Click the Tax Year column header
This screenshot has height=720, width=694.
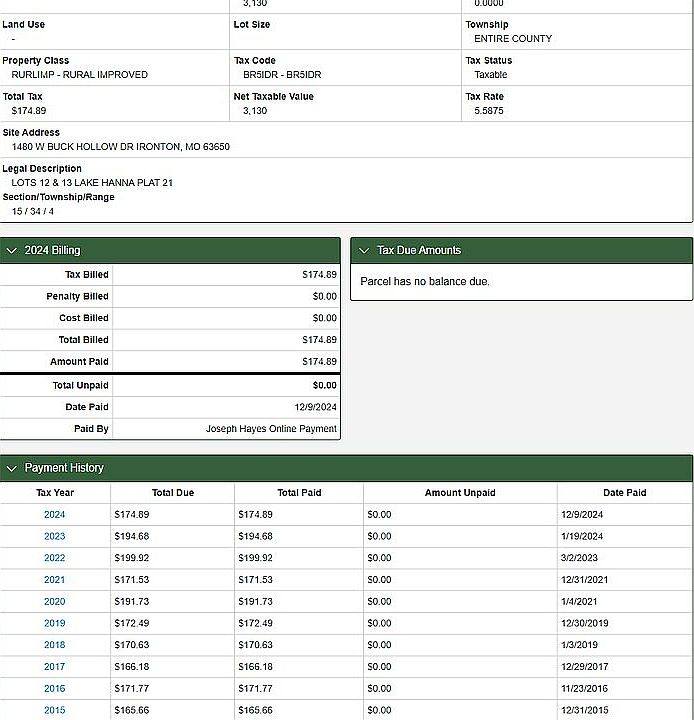click(x=55, y=493)
